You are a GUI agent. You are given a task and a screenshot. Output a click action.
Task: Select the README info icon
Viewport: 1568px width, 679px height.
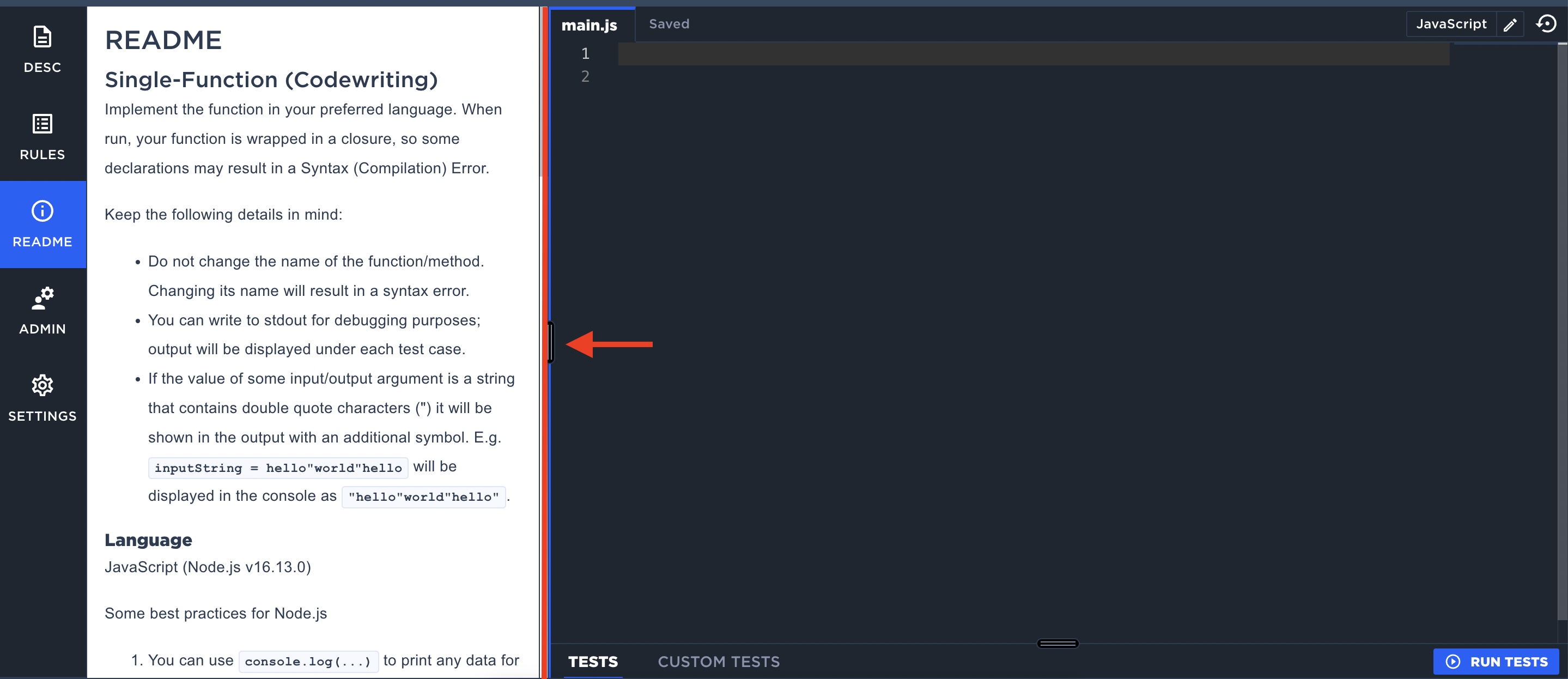click(x=42, y=211)
